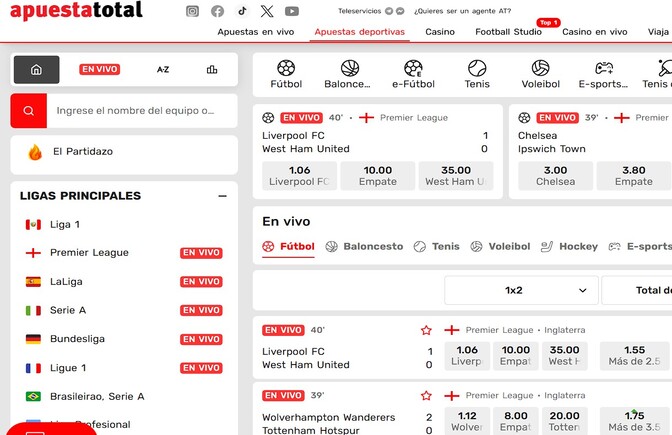Select 8.00 Empate odds for Wolverhampton match
Image resolution: width=672 pixels, height=435 pixels.
(516, 421)
